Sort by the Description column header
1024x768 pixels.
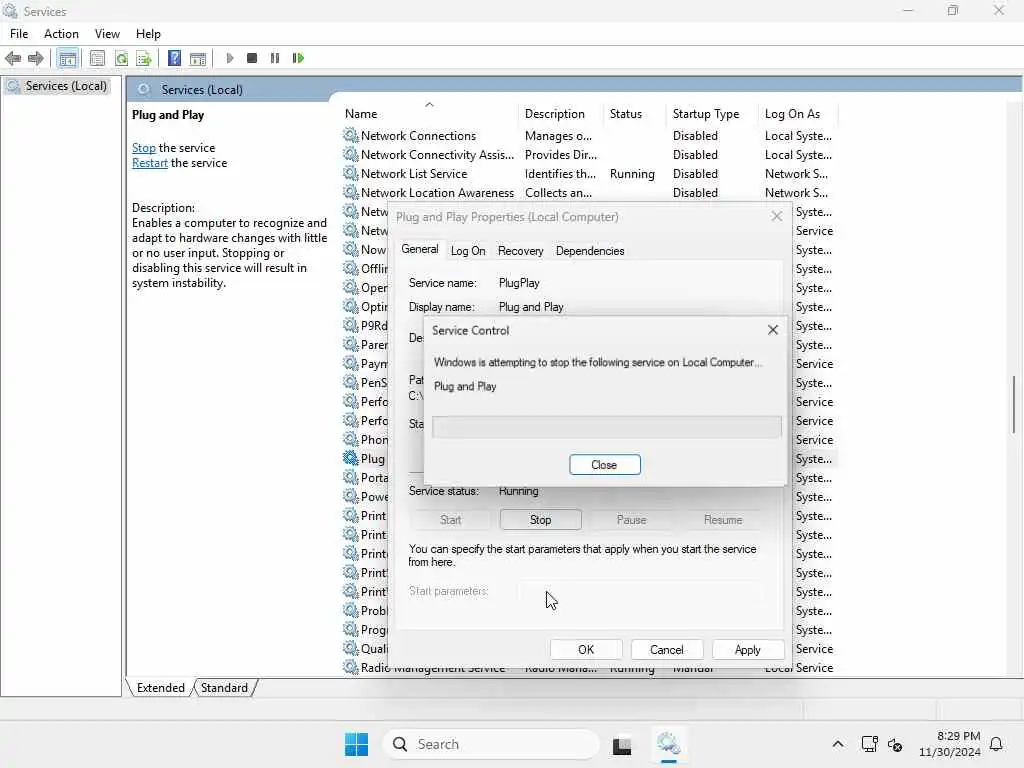coord(560,114)
